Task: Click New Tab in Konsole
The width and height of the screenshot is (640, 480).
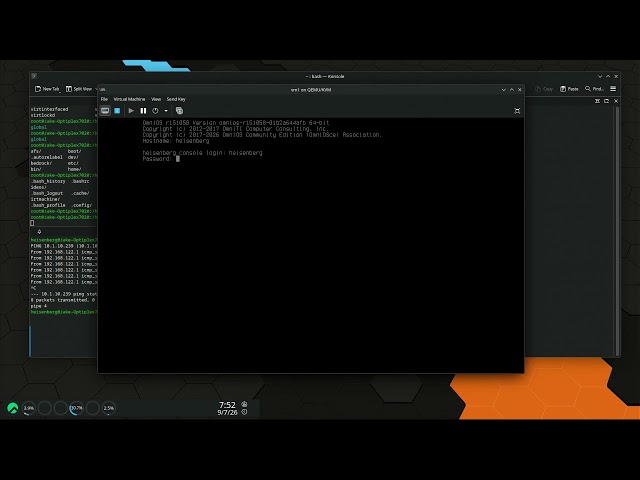Action: point(47,89)
